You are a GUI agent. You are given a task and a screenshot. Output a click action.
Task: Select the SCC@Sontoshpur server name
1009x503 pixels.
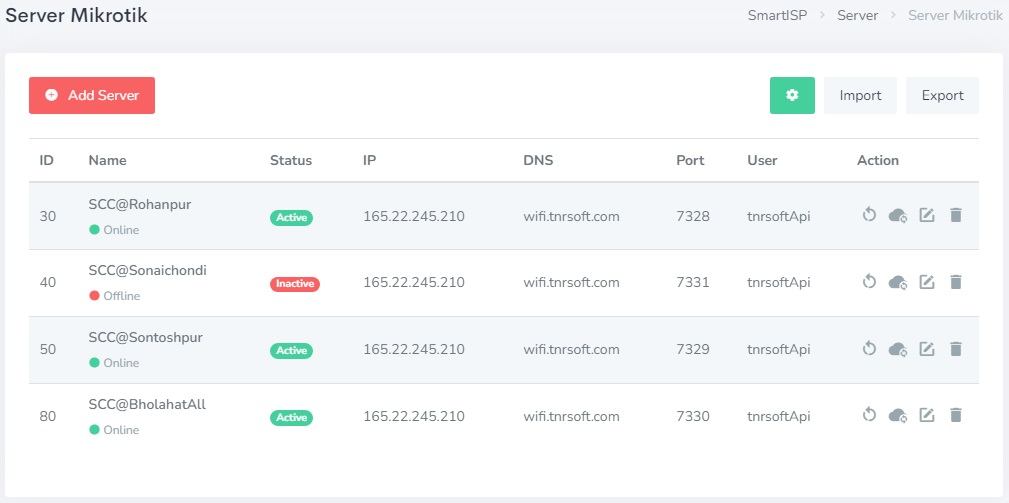145,338
